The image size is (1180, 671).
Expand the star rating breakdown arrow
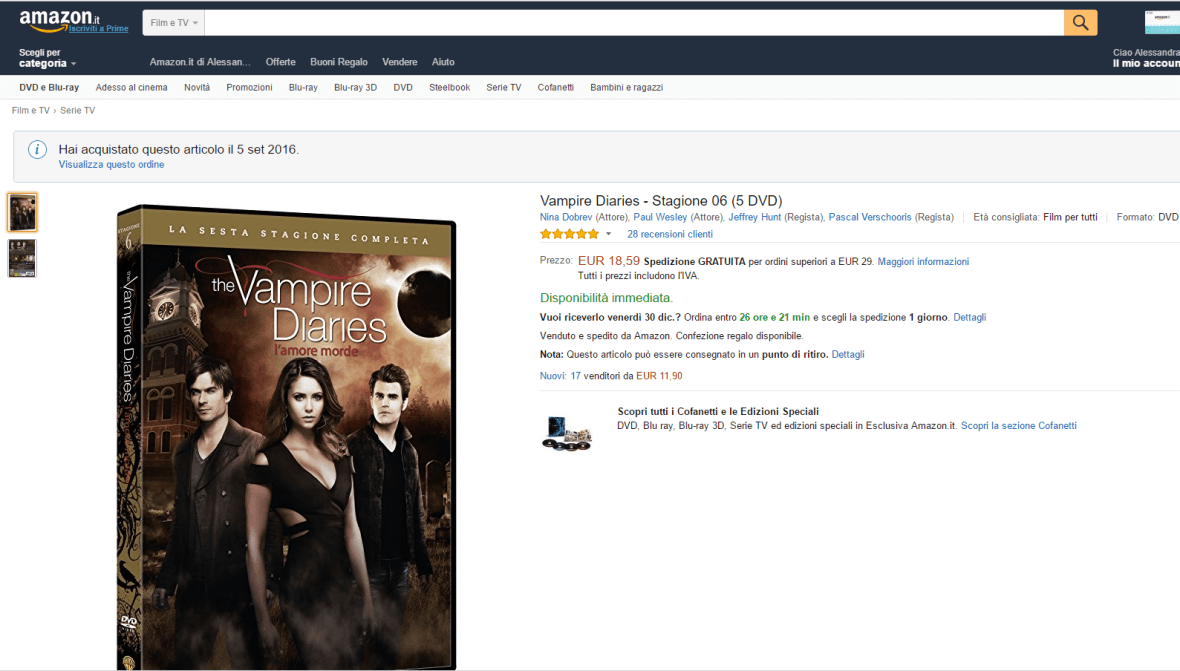[608, 234]
